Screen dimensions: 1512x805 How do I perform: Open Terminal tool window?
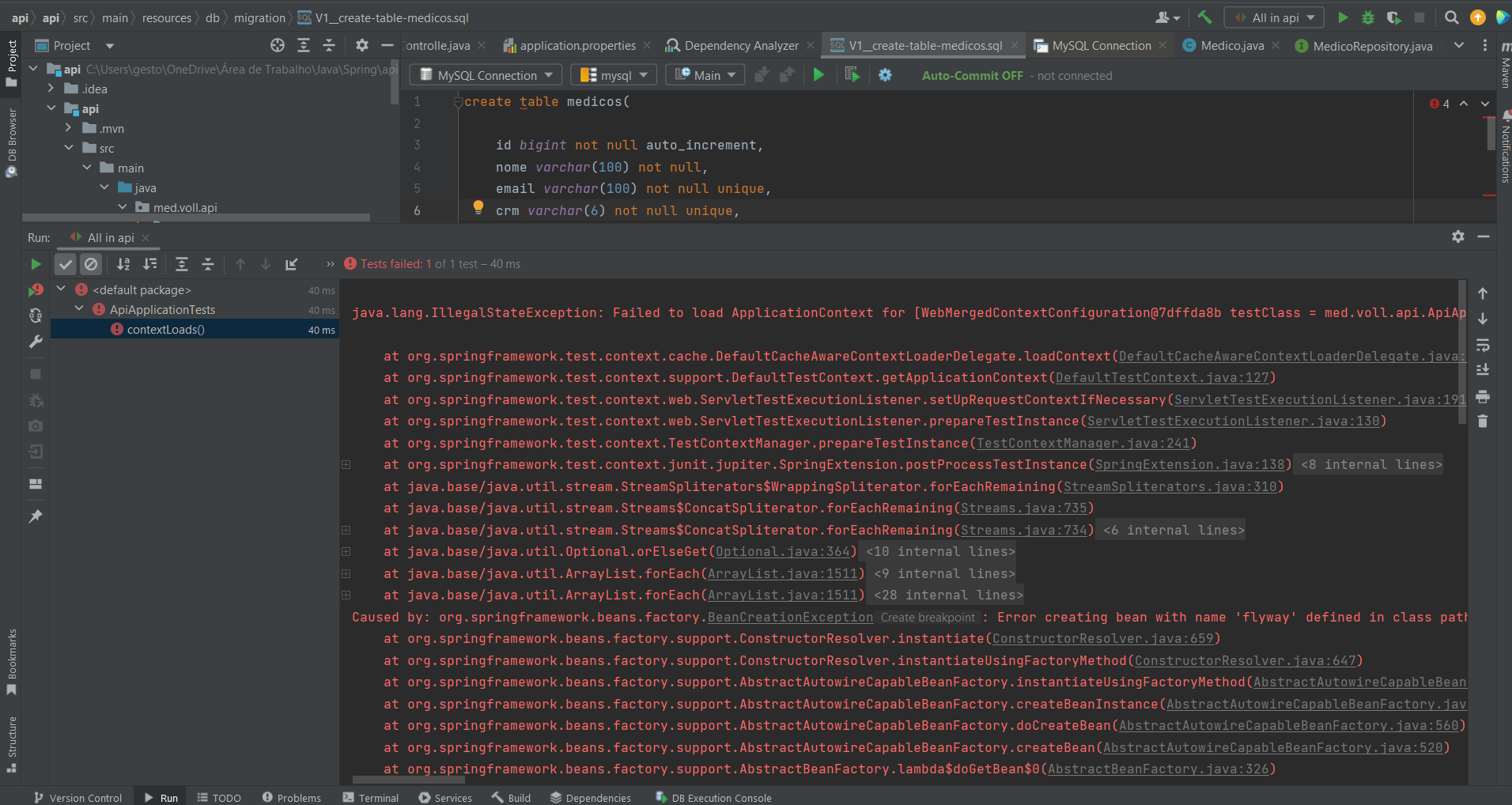tap(371, 797)
